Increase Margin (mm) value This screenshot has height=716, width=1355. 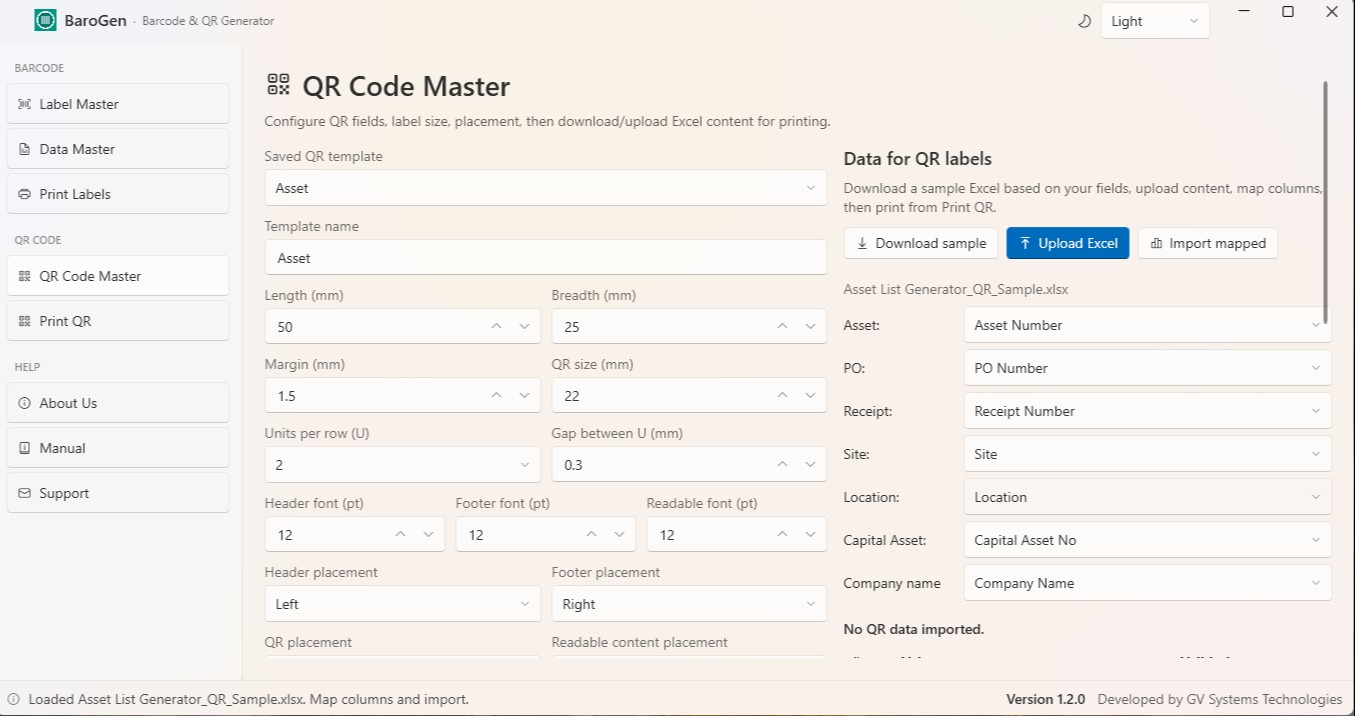click(496, 396)
